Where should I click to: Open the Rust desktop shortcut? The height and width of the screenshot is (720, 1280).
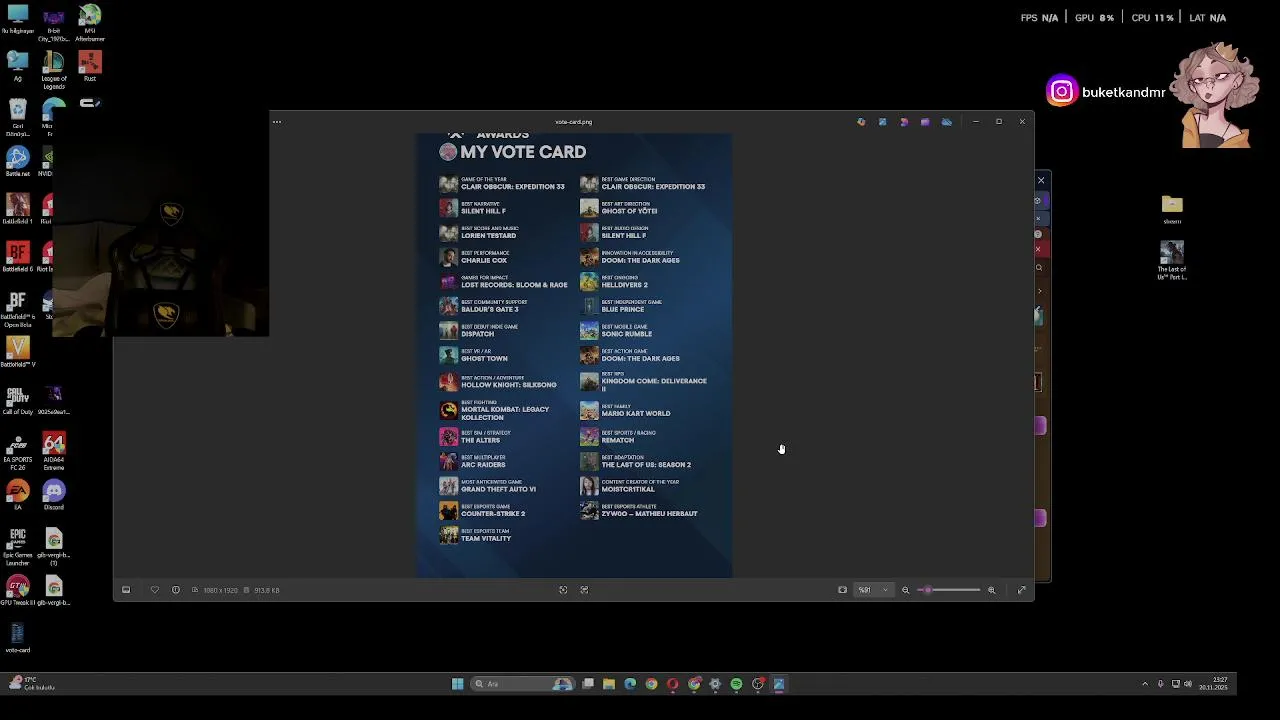[x=90, y=67]
